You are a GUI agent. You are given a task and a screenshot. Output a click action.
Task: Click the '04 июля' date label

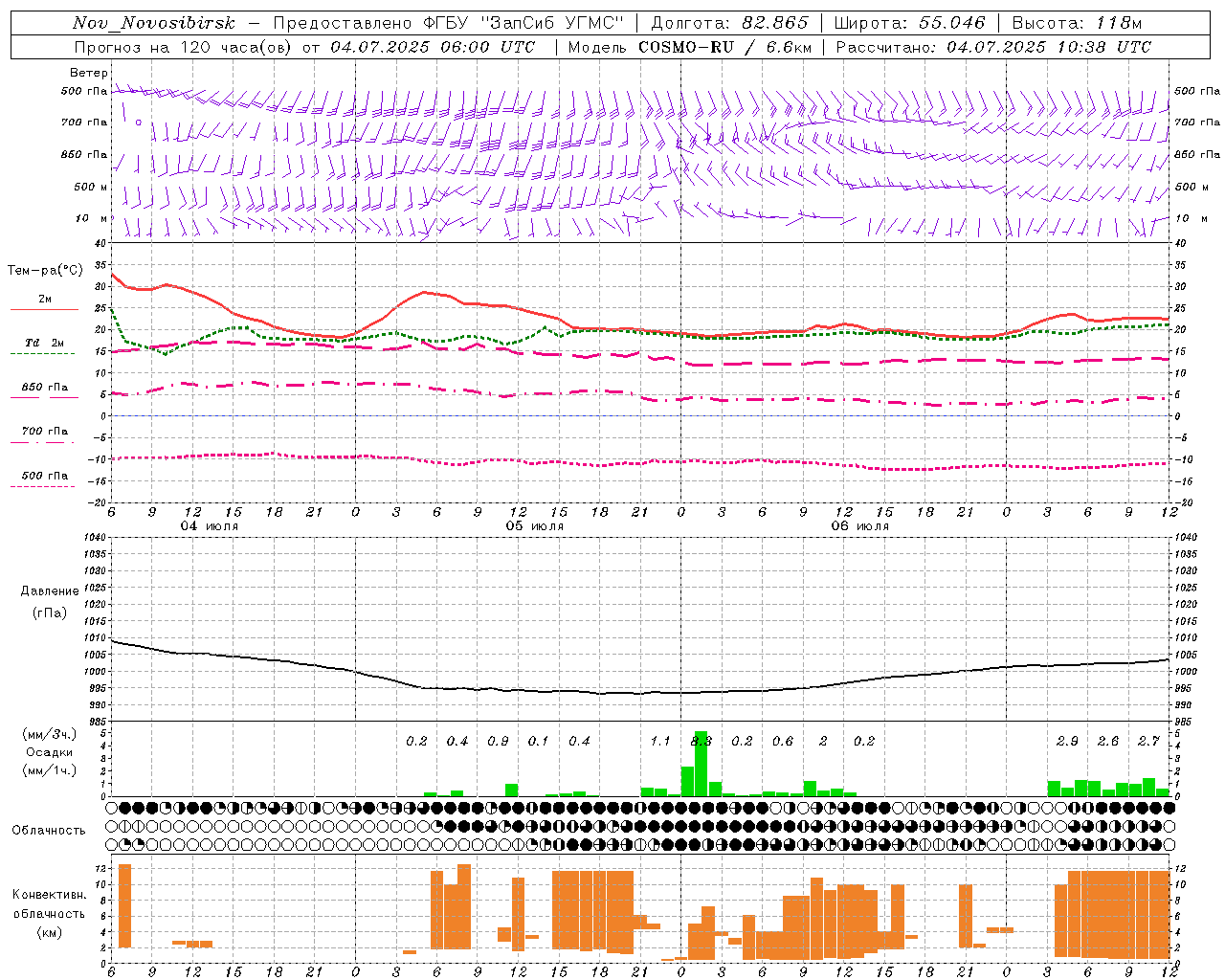(210, 526)
